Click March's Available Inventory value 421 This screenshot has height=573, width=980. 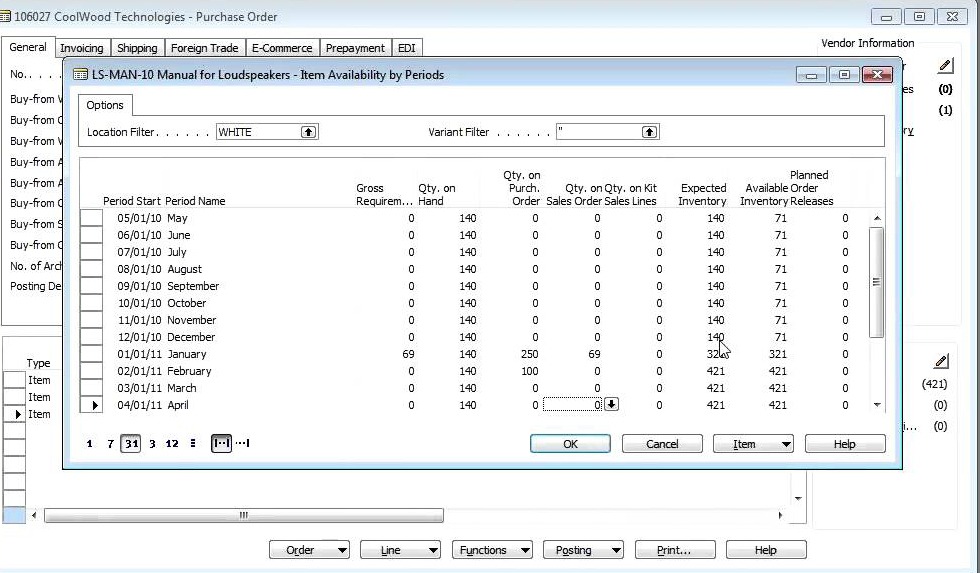(778, 388)
